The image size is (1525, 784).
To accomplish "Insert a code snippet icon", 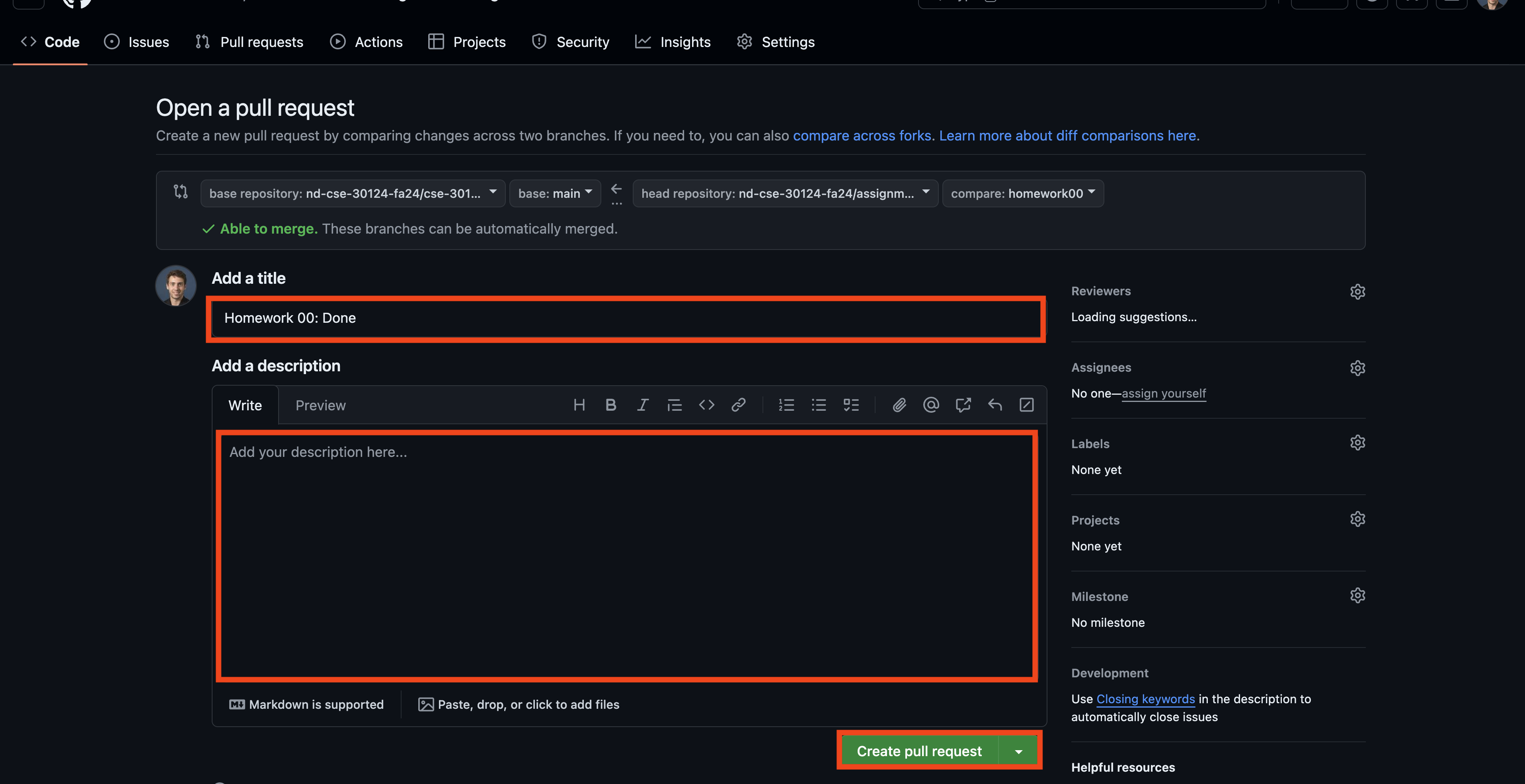I will tap(706, 405).
